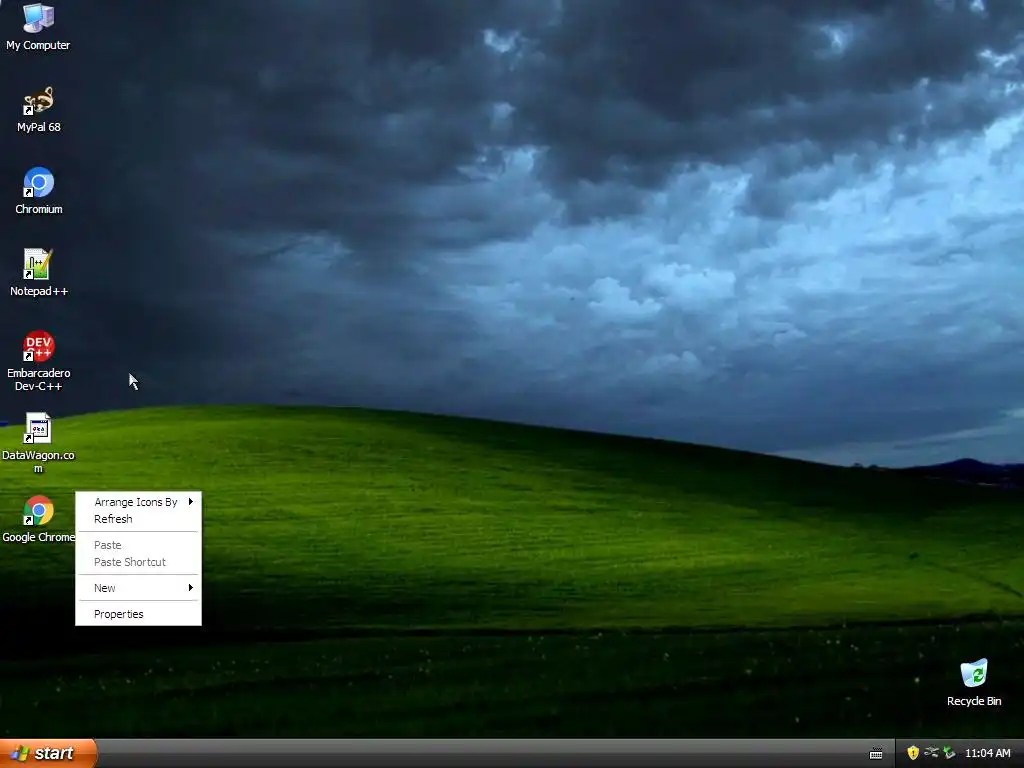Click the 11:04 AM taskbar clock
Viewport: 1024px width, 768px height.
987,753
